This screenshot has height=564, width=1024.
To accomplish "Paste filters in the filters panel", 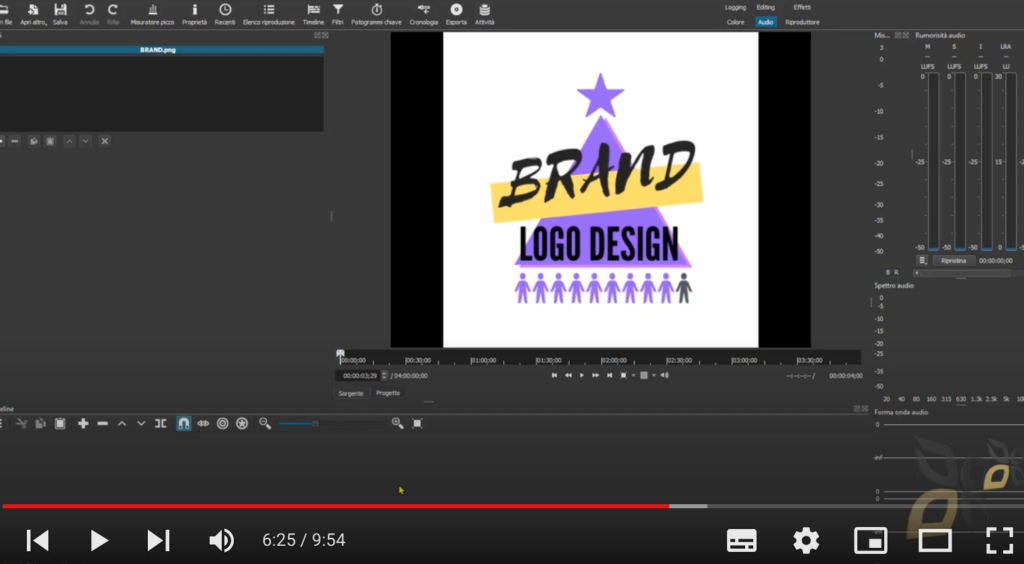I will (x=50, y=141).
